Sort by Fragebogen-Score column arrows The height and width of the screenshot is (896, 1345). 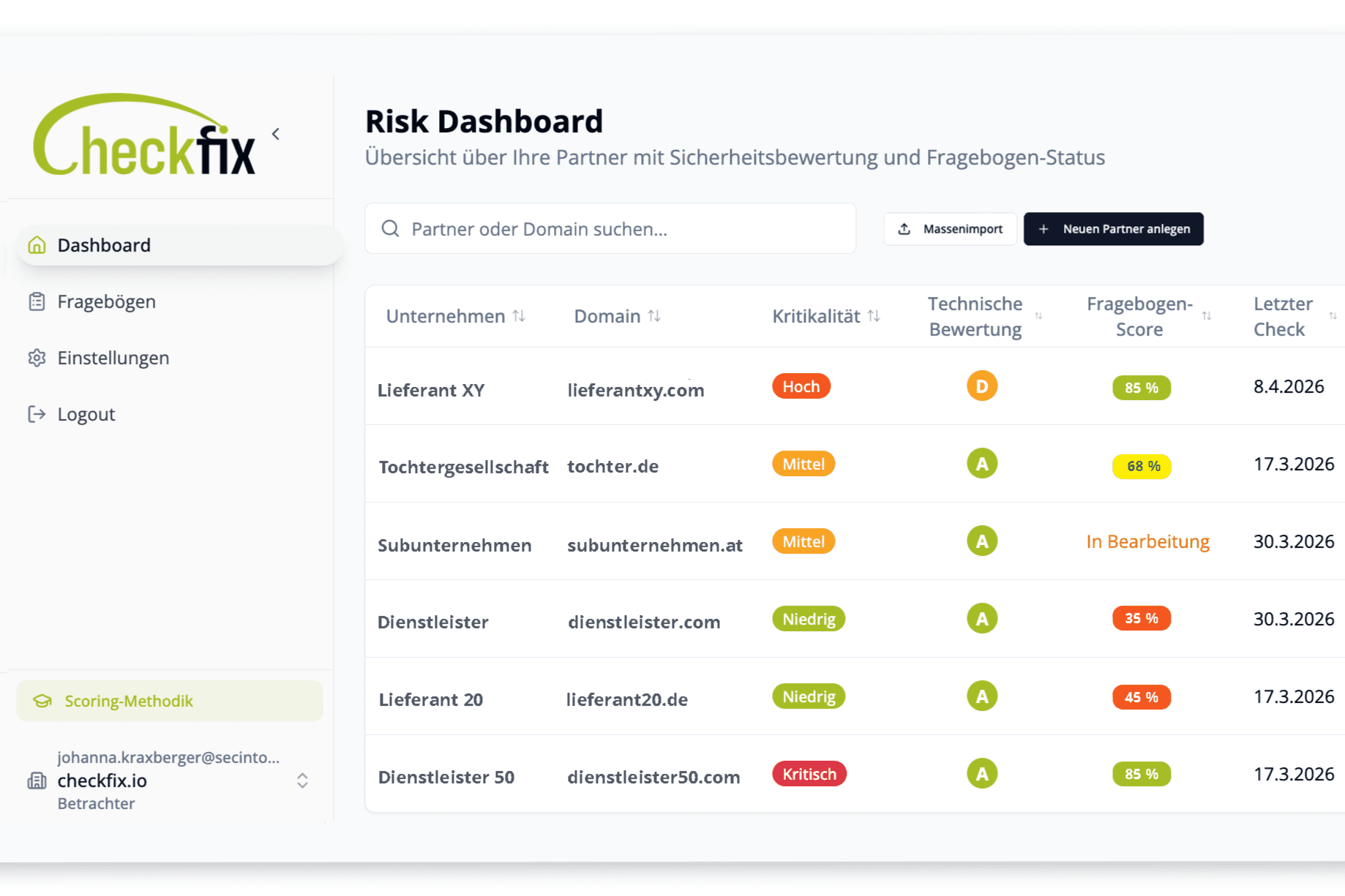1207,316
